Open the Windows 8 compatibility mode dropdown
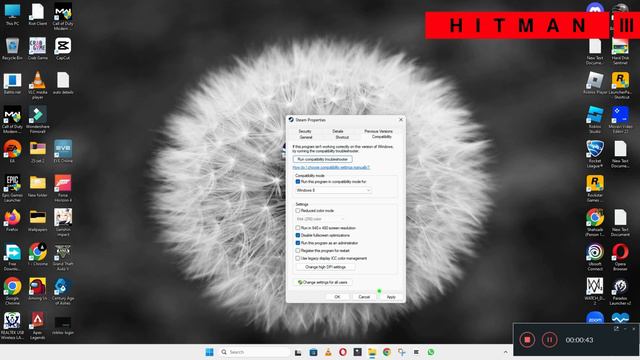 click(x=333, y=190)
